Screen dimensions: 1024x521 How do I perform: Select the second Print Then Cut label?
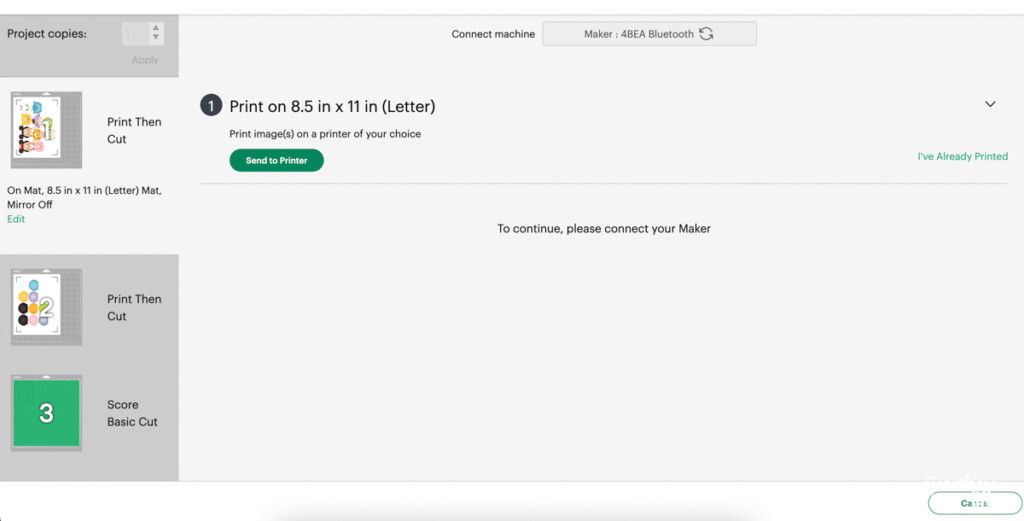134,307
